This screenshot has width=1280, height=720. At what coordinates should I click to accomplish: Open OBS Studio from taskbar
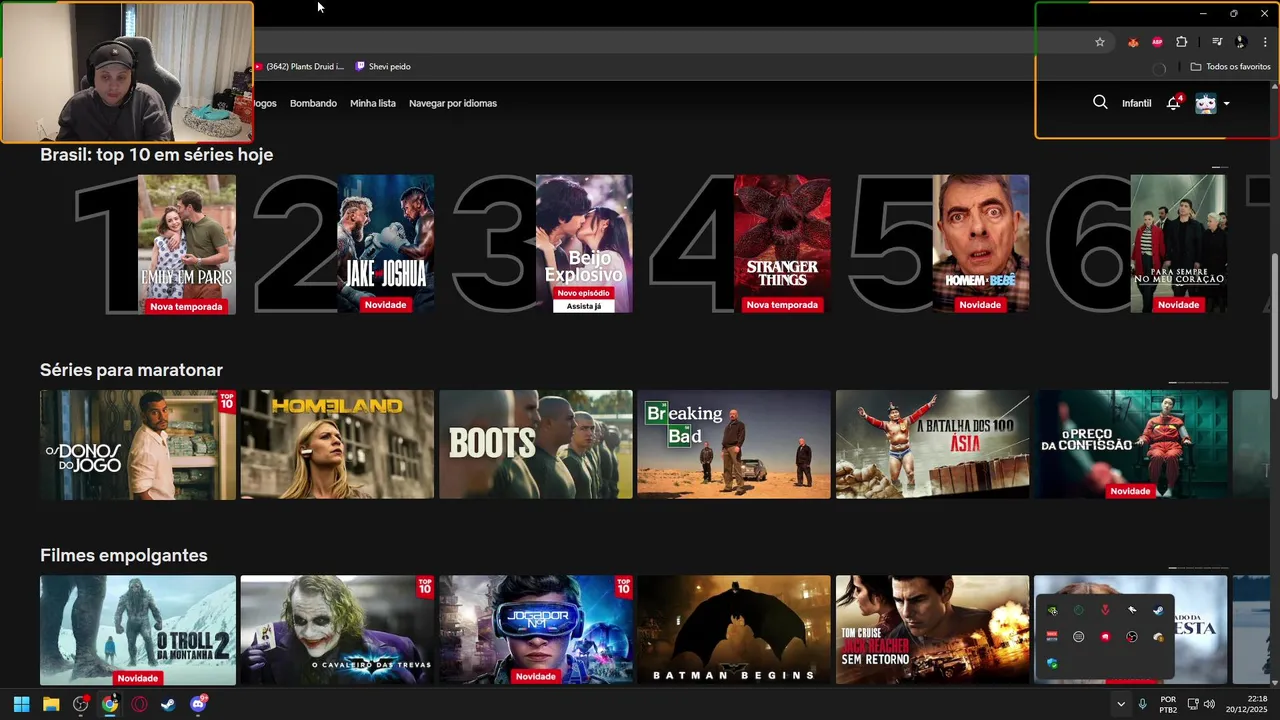81,704
